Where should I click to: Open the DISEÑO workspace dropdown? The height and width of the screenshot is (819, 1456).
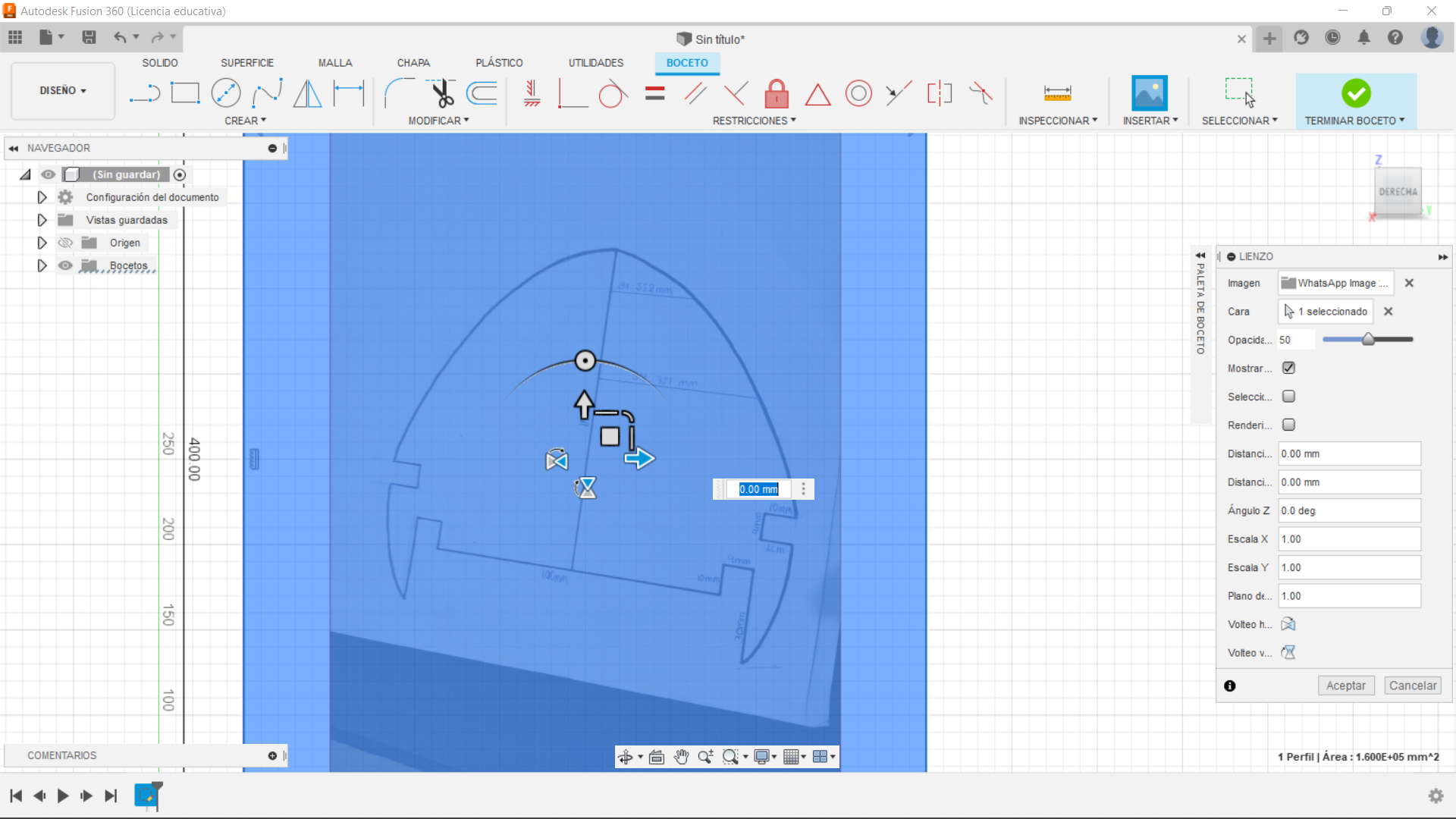click(x=63, y=91)
